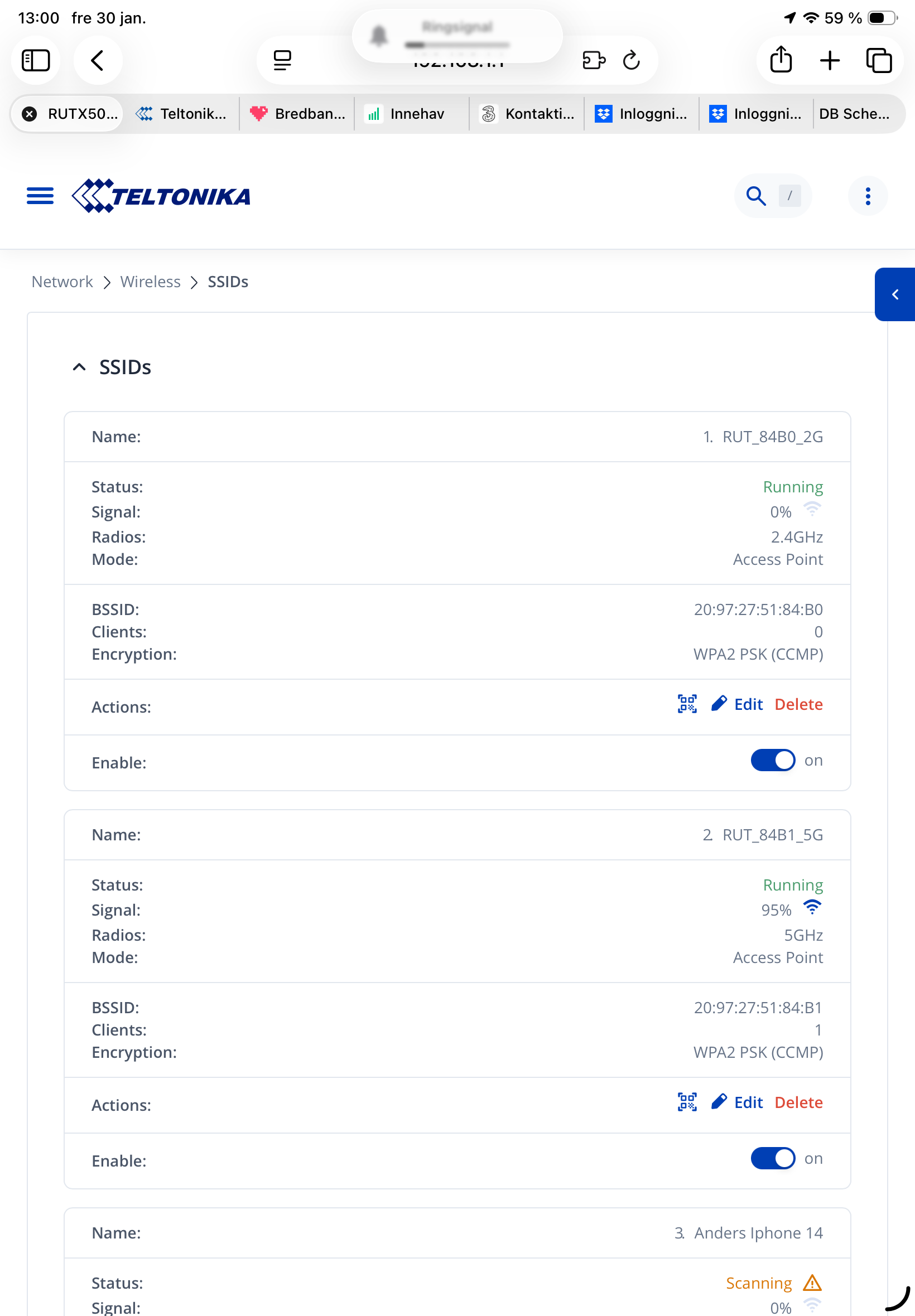The width and height of the screenshot is (915, 1316).
Task: Switch to the DB Sche... tab
Action: (x=854, y=114)
